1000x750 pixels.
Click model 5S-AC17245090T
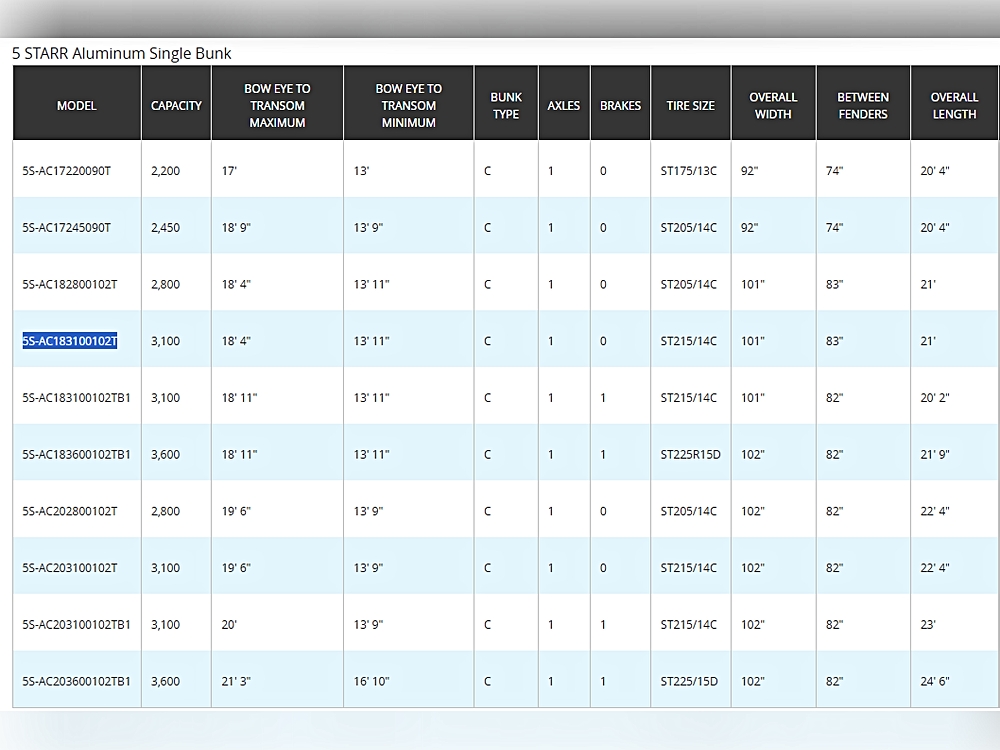tap(66, 228)
